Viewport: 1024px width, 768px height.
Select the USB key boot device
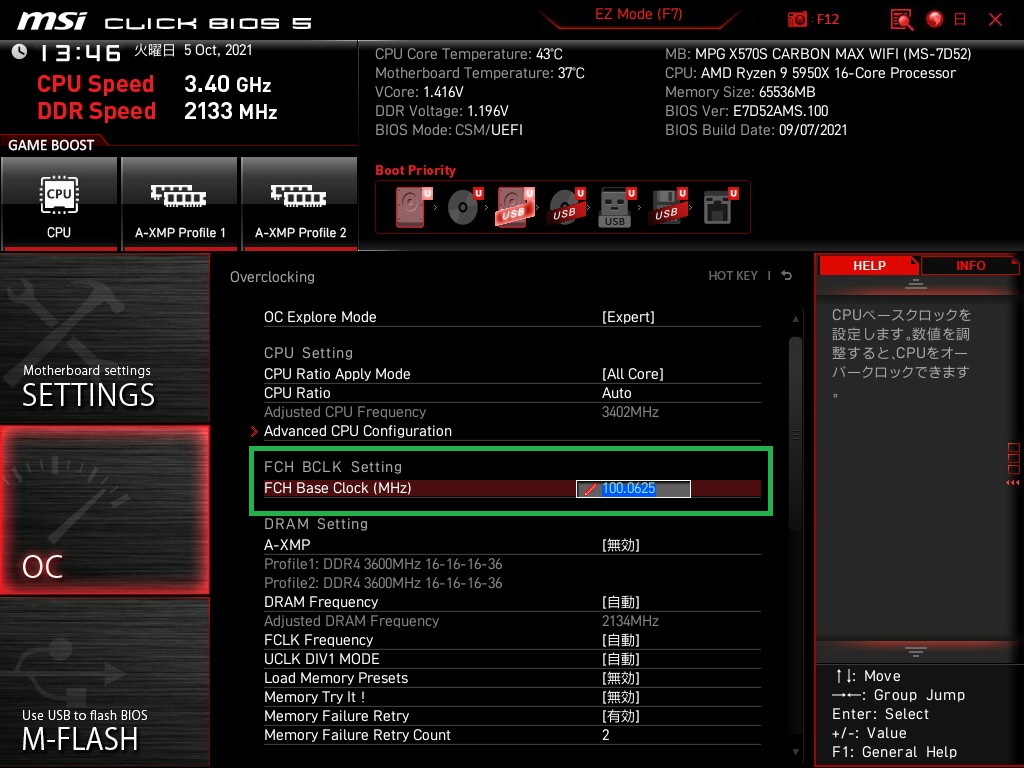coord(616,207)
